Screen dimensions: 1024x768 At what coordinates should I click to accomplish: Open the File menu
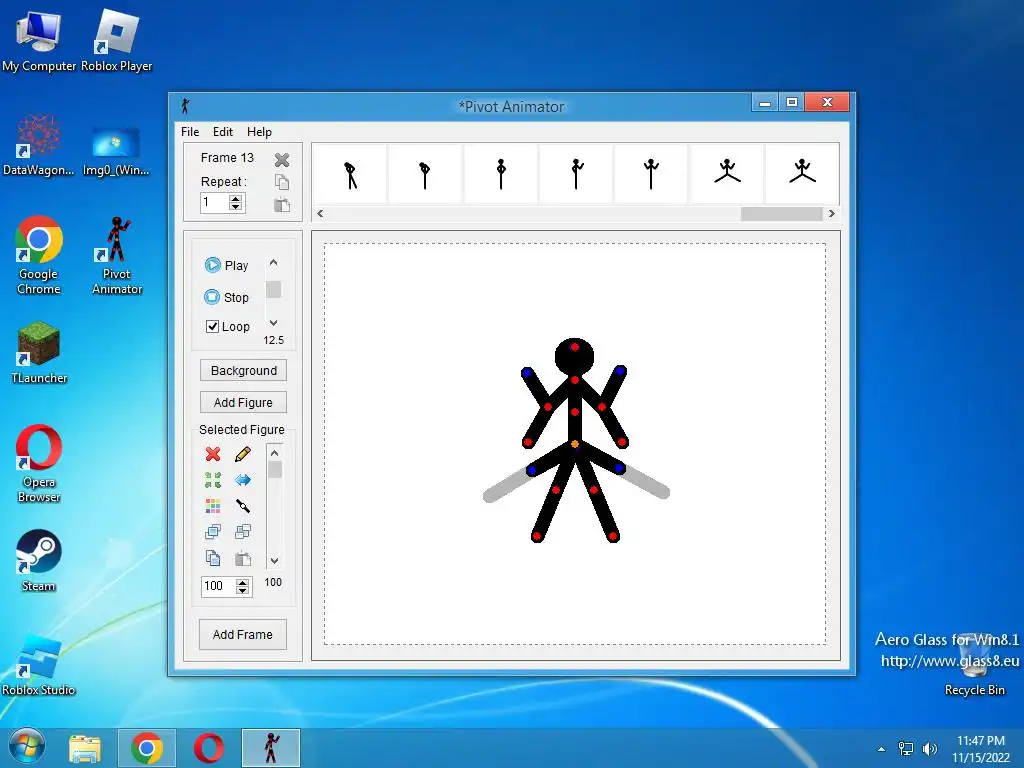(190, 132)
